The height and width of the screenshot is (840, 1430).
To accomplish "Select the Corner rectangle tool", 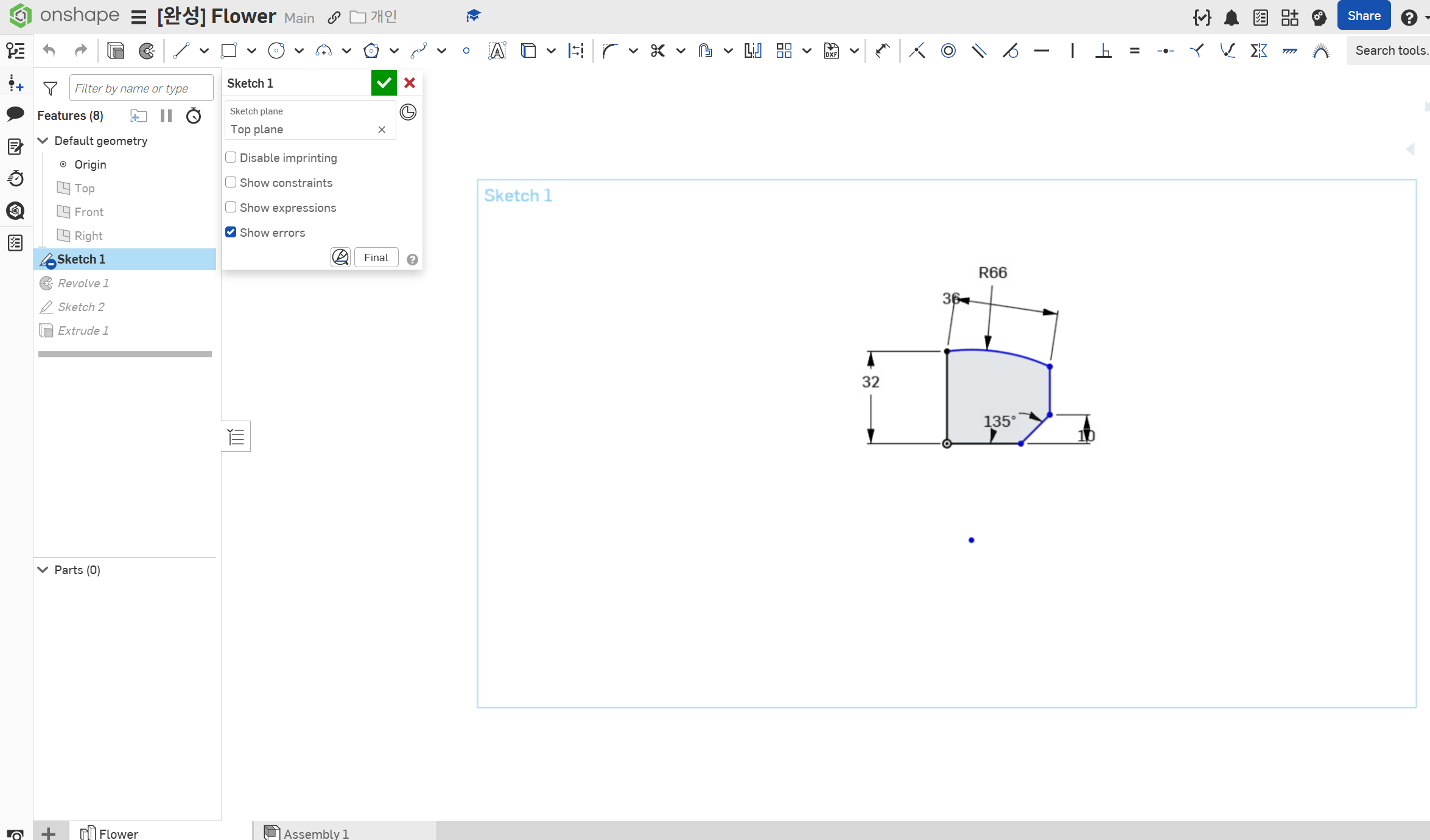I will 229,51.
